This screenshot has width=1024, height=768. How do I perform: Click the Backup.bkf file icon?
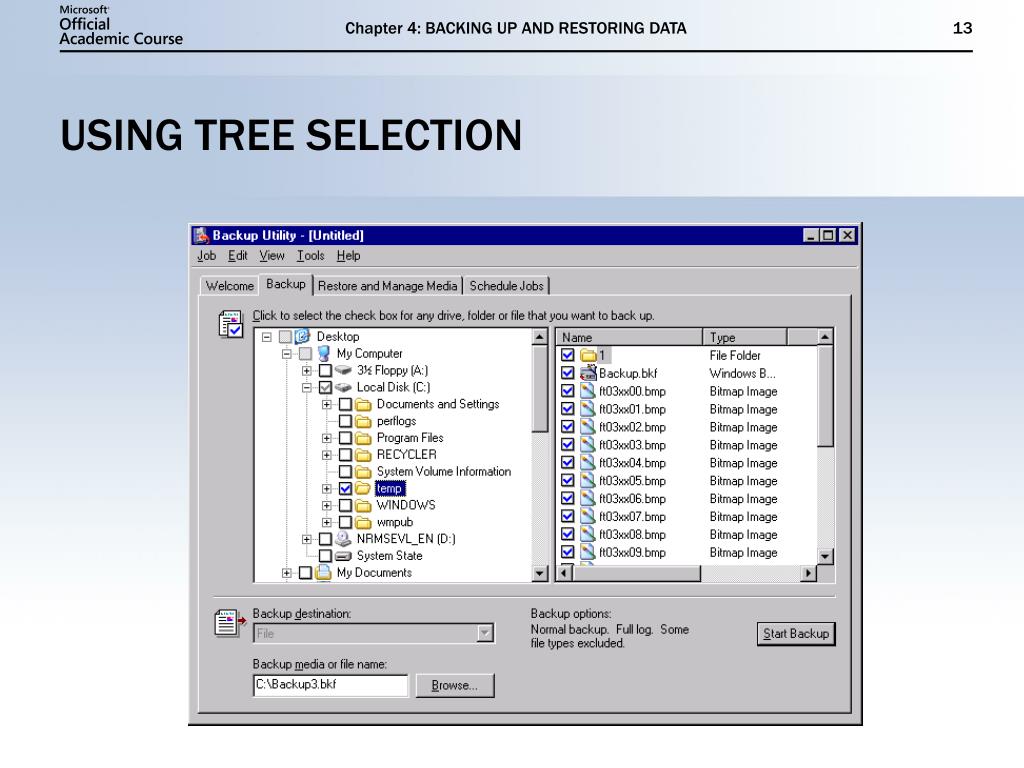pyautogui.click(x=588, y=373)
